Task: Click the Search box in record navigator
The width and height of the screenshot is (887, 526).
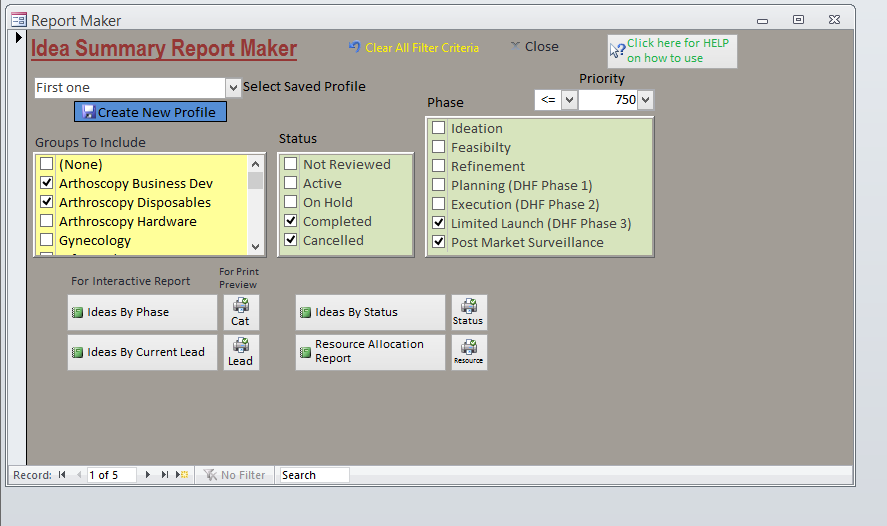Action: (x=315, y=475)
